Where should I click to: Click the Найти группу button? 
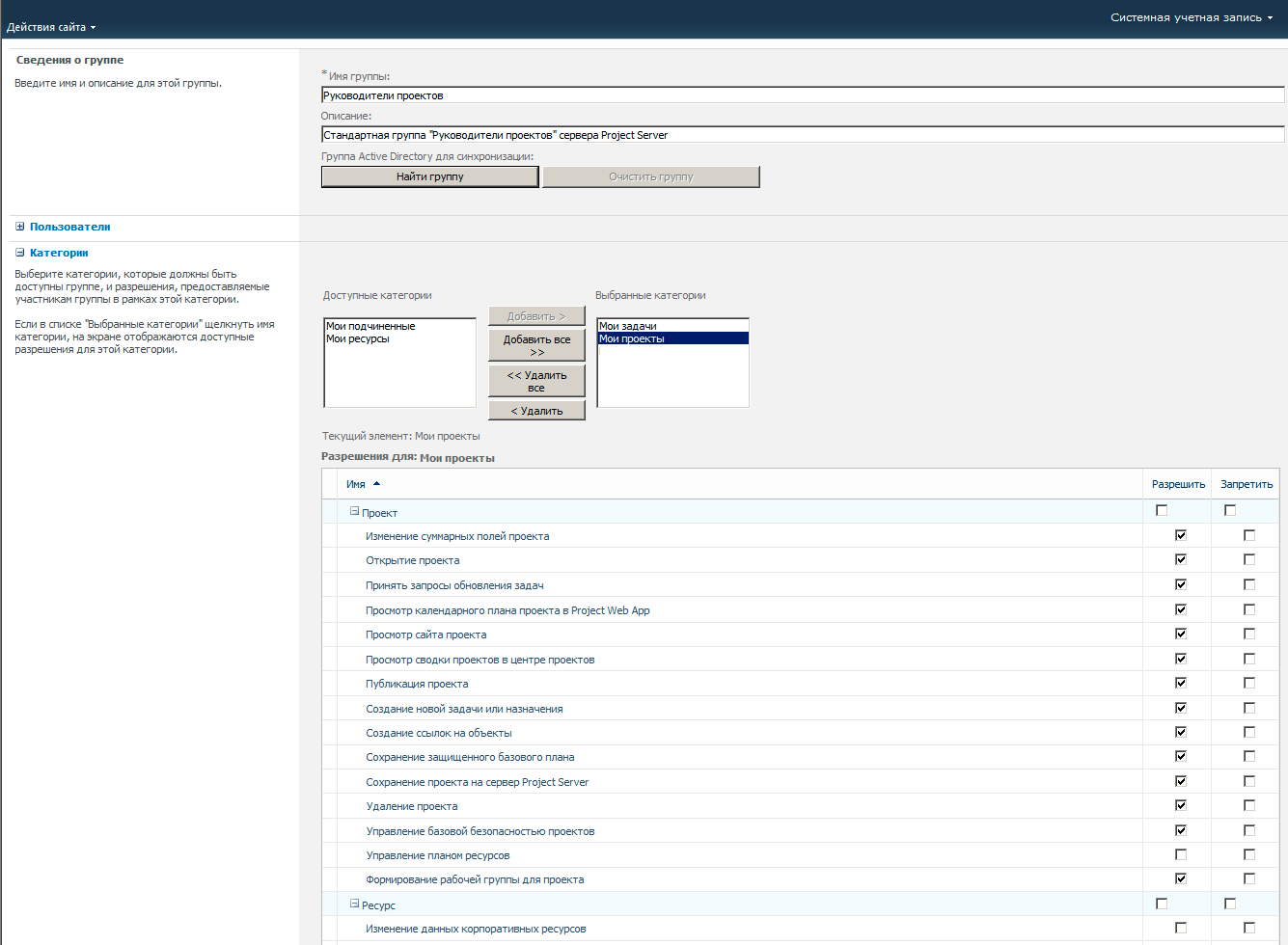[x=429, y=176]
